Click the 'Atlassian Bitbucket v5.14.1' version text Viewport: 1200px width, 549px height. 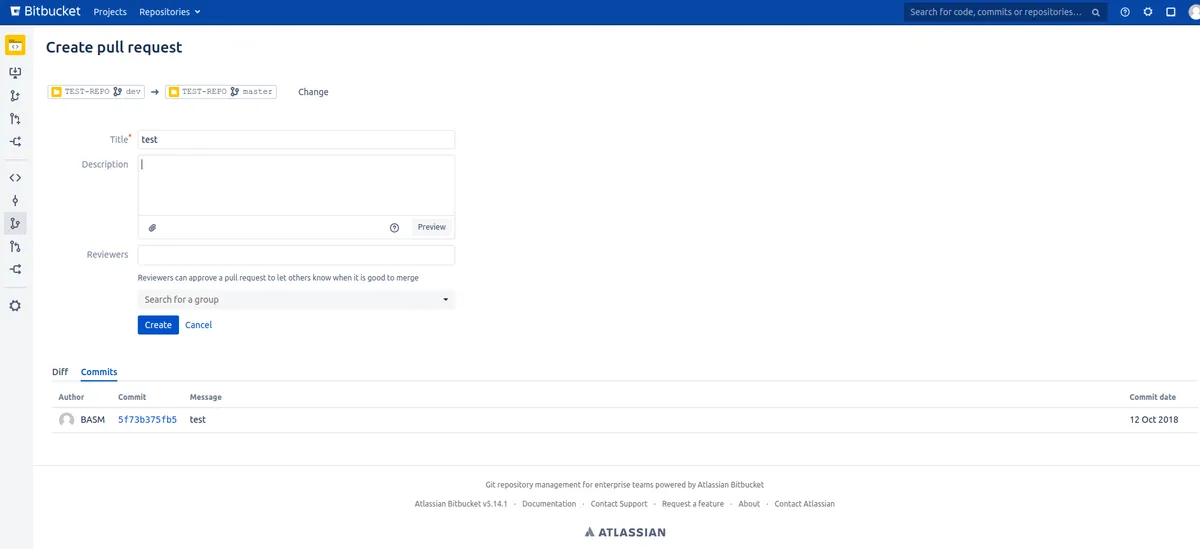(461, 504)
